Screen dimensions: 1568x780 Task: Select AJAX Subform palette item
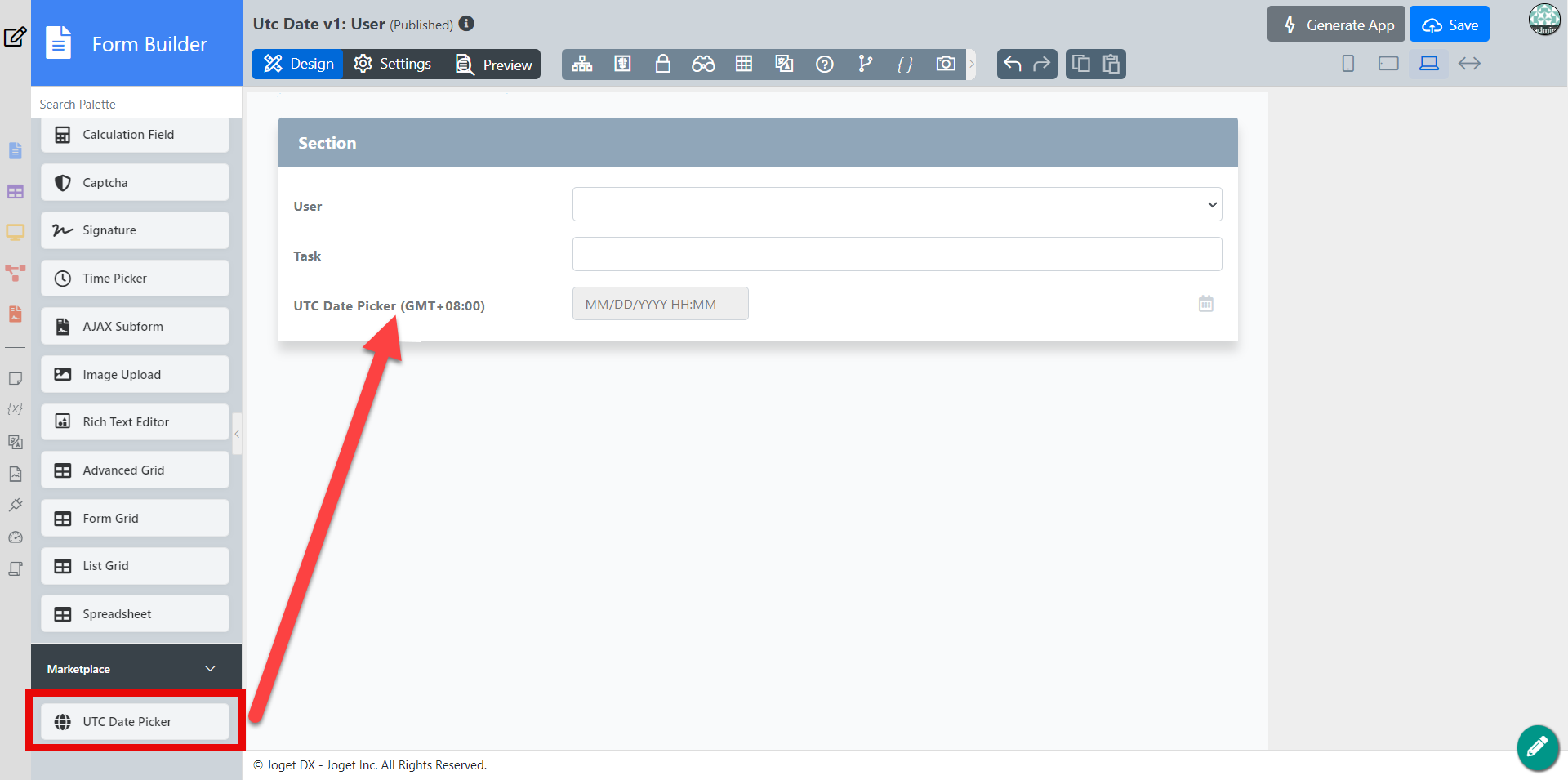pos(135,327)
